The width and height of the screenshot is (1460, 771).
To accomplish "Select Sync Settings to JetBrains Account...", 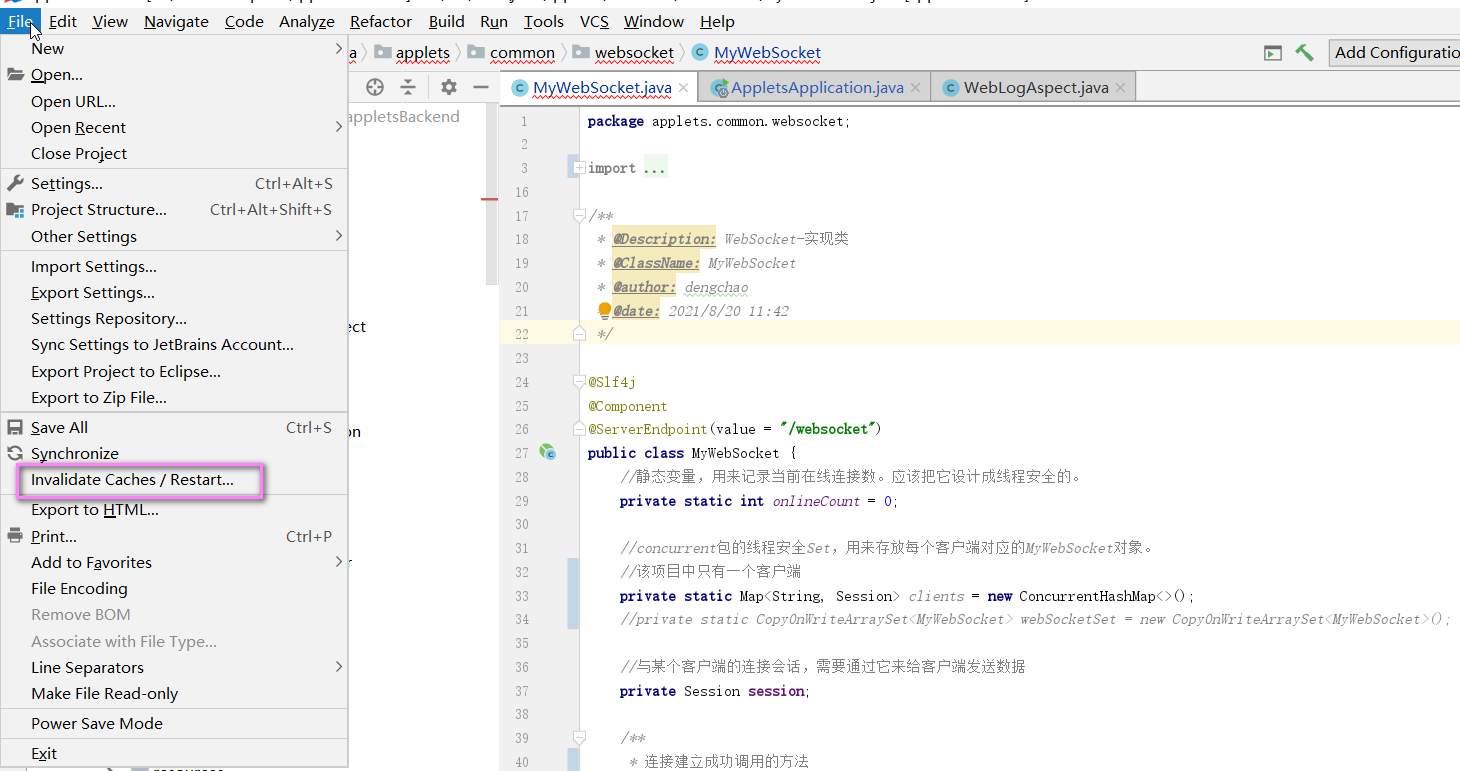I will tap(174, 344).
